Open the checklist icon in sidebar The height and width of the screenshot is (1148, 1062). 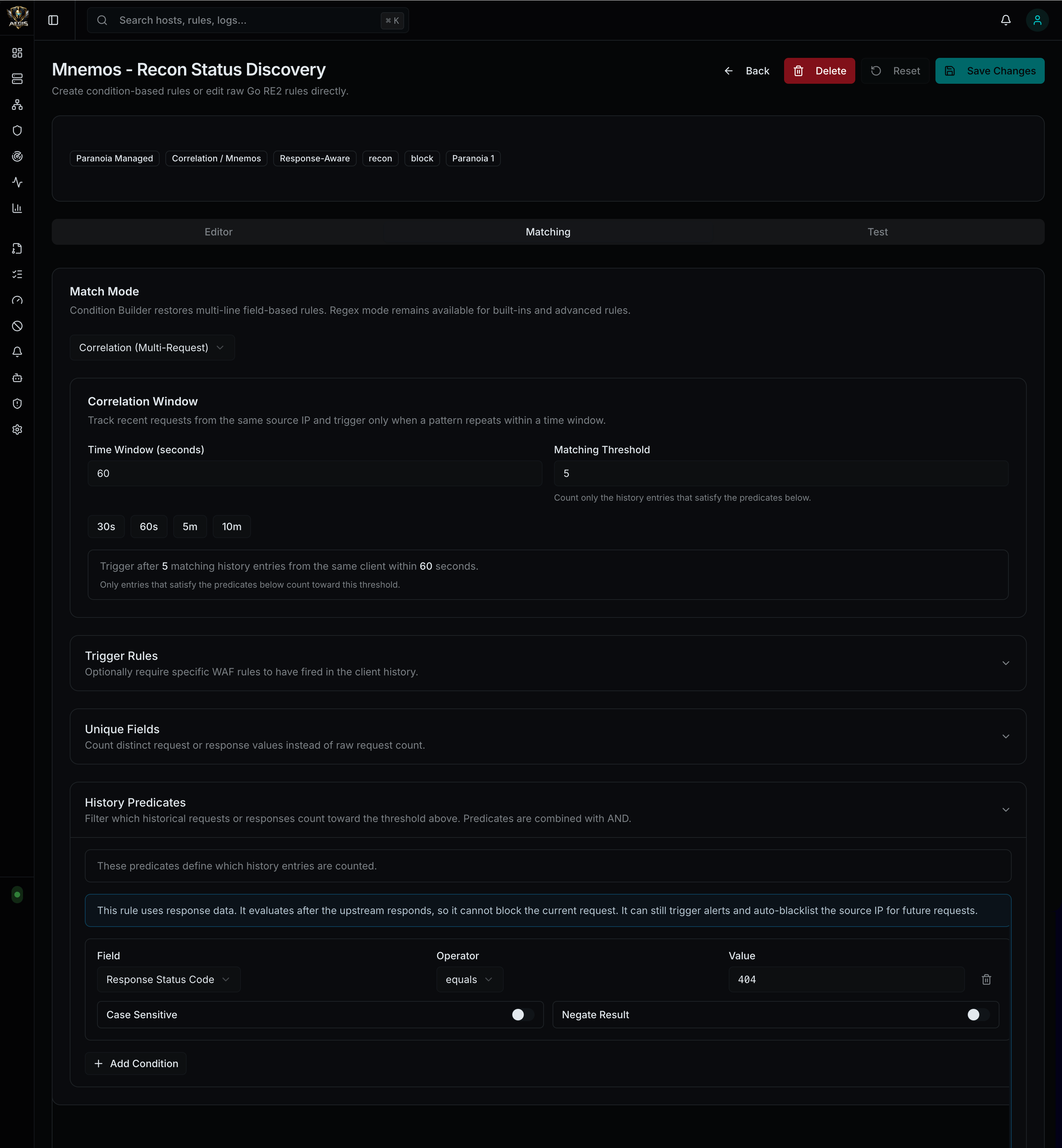(17, 274)
